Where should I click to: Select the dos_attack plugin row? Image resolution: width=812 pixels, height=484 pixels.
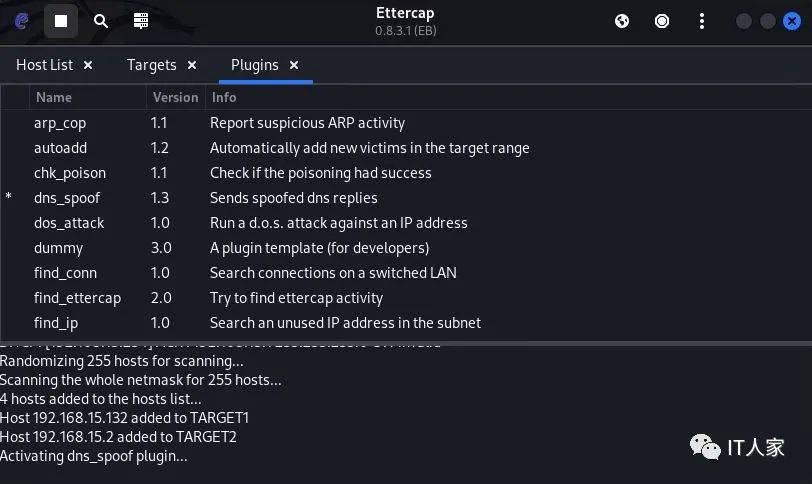tap(69, 223)
